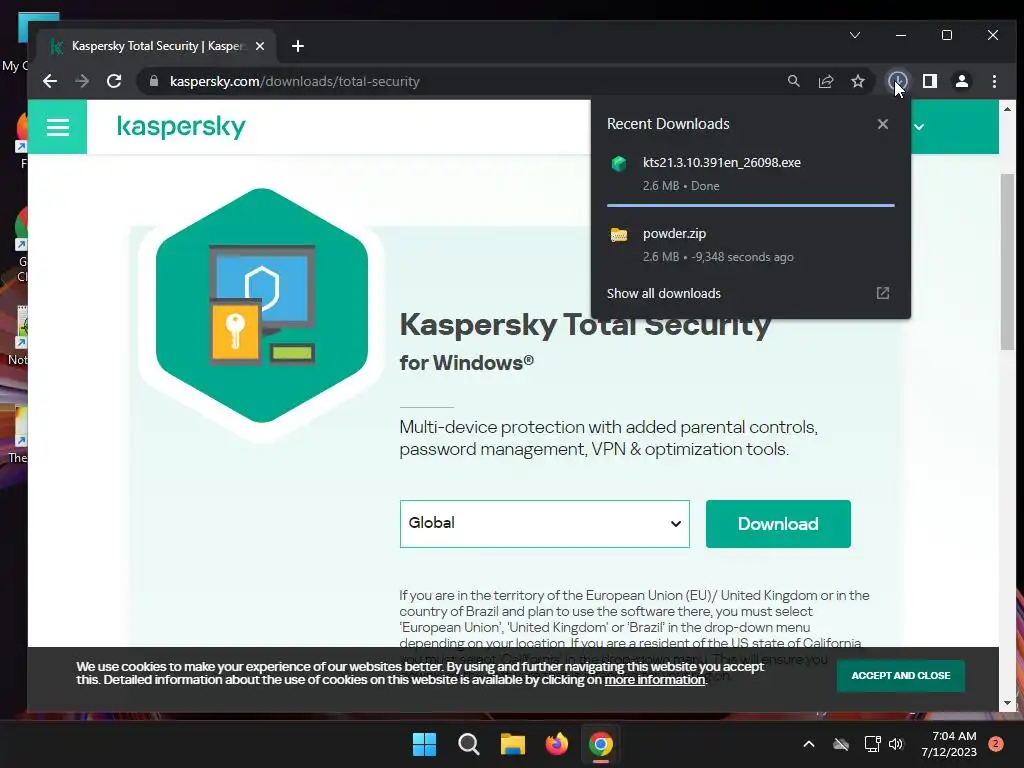Open Windows taskbar search
This screenshot has height=768, width=1024.
[x=468, y=744]
